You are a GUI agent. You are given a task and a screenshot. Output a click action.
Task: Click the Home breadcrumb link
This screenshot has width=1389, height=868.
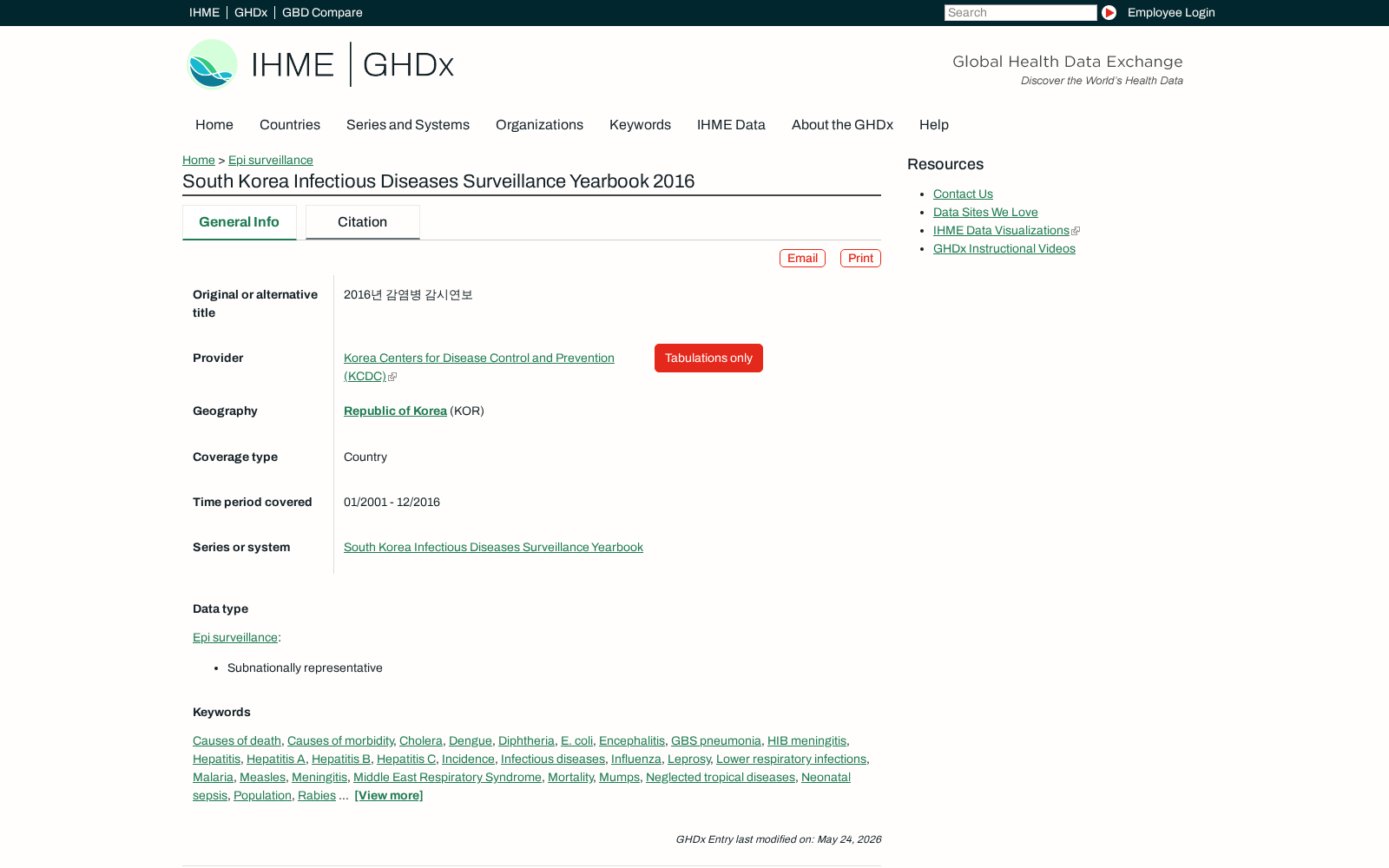point(199,160)
